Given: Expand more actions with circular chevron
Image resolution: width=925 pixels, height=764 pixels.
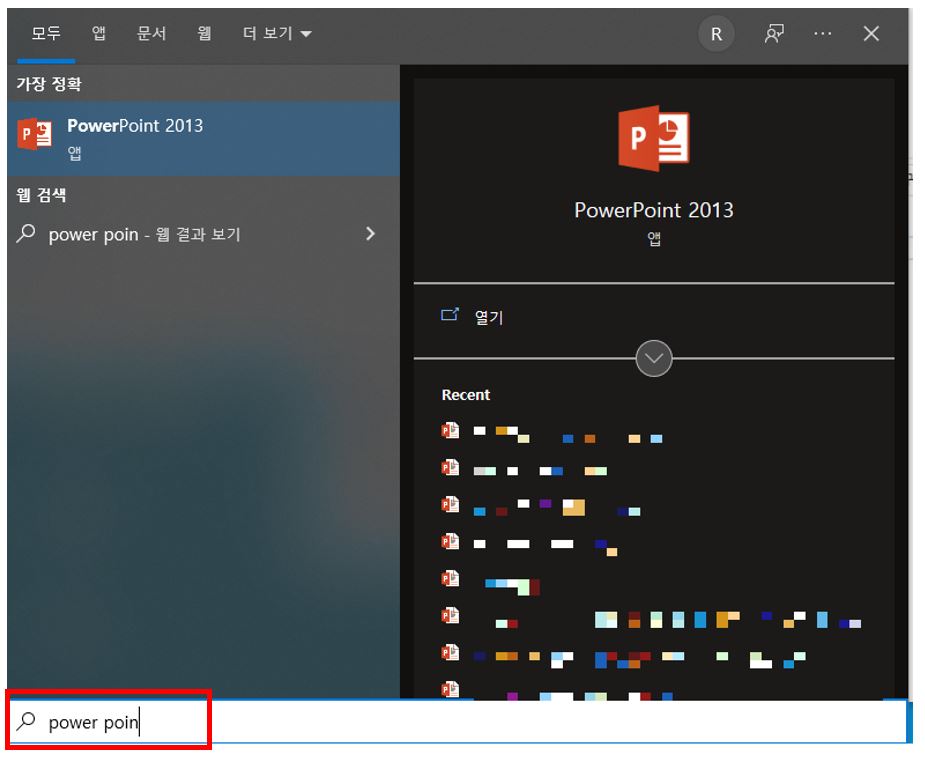Looking at the screenshot, I should [x=654, y=358].
